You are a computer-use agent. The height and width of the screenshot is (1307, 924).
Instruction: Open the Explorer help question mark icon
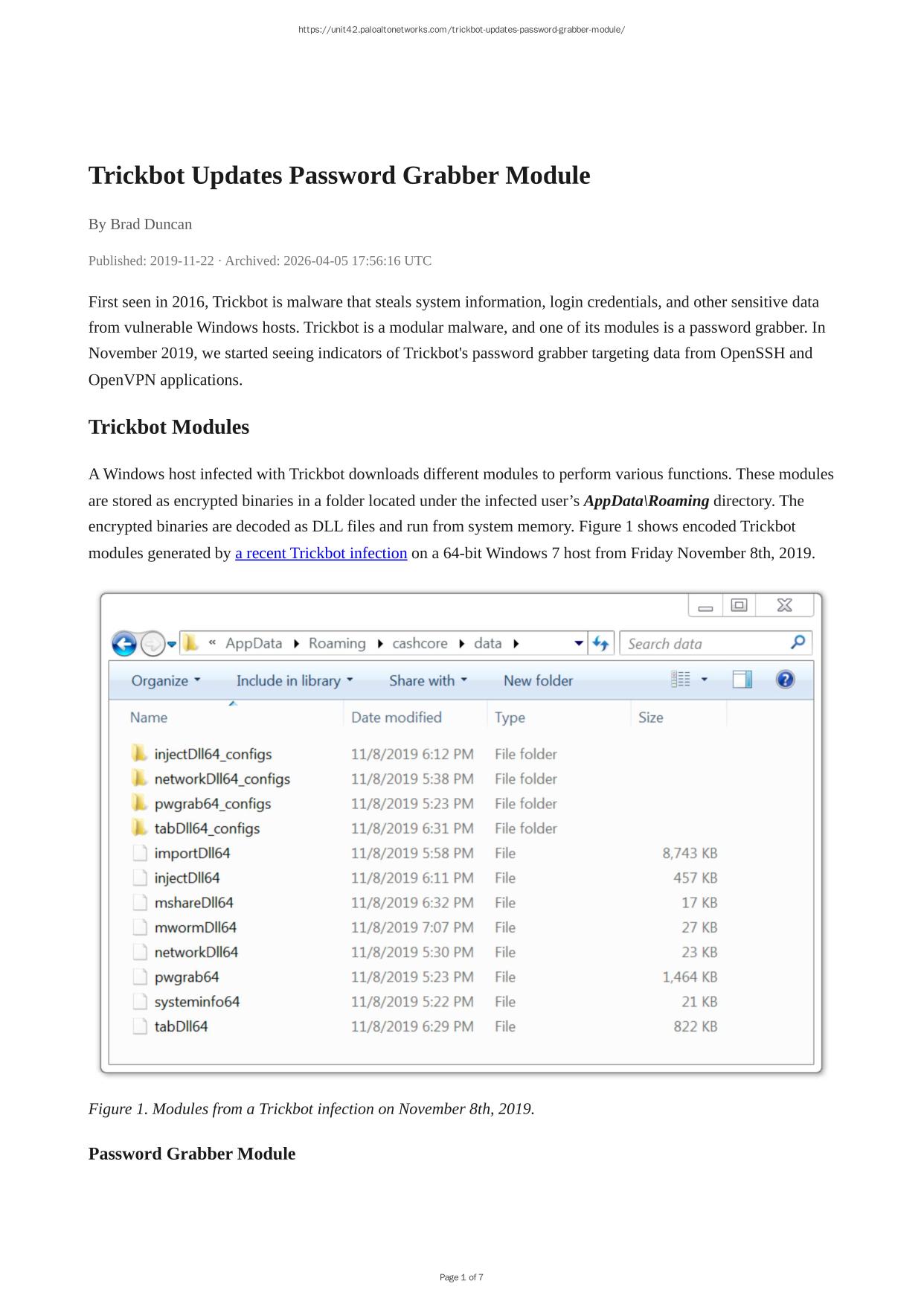pos(785,680)
